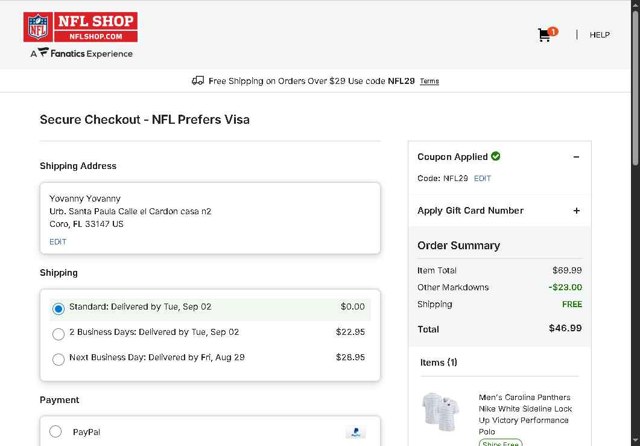Click the FREE shipping value

(x=572, y=304)
